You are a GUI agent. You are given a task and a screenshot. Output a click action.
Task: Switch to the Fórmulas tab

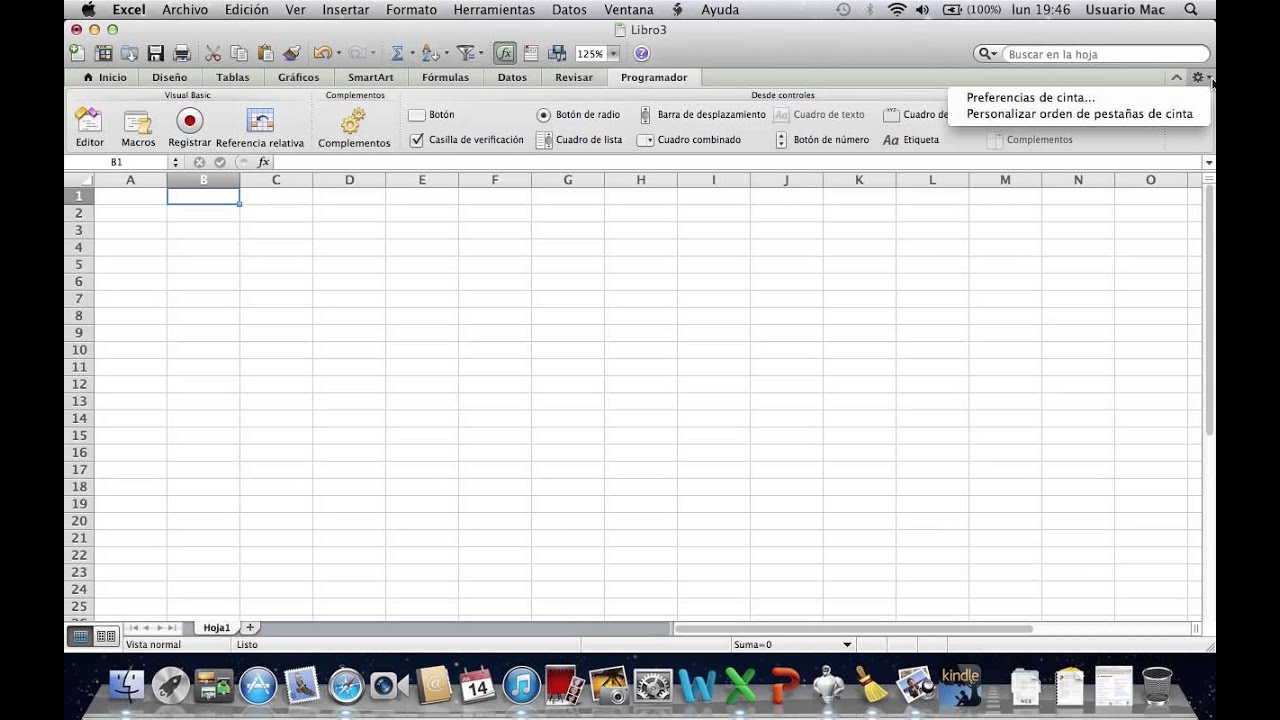tap(445, 77)
